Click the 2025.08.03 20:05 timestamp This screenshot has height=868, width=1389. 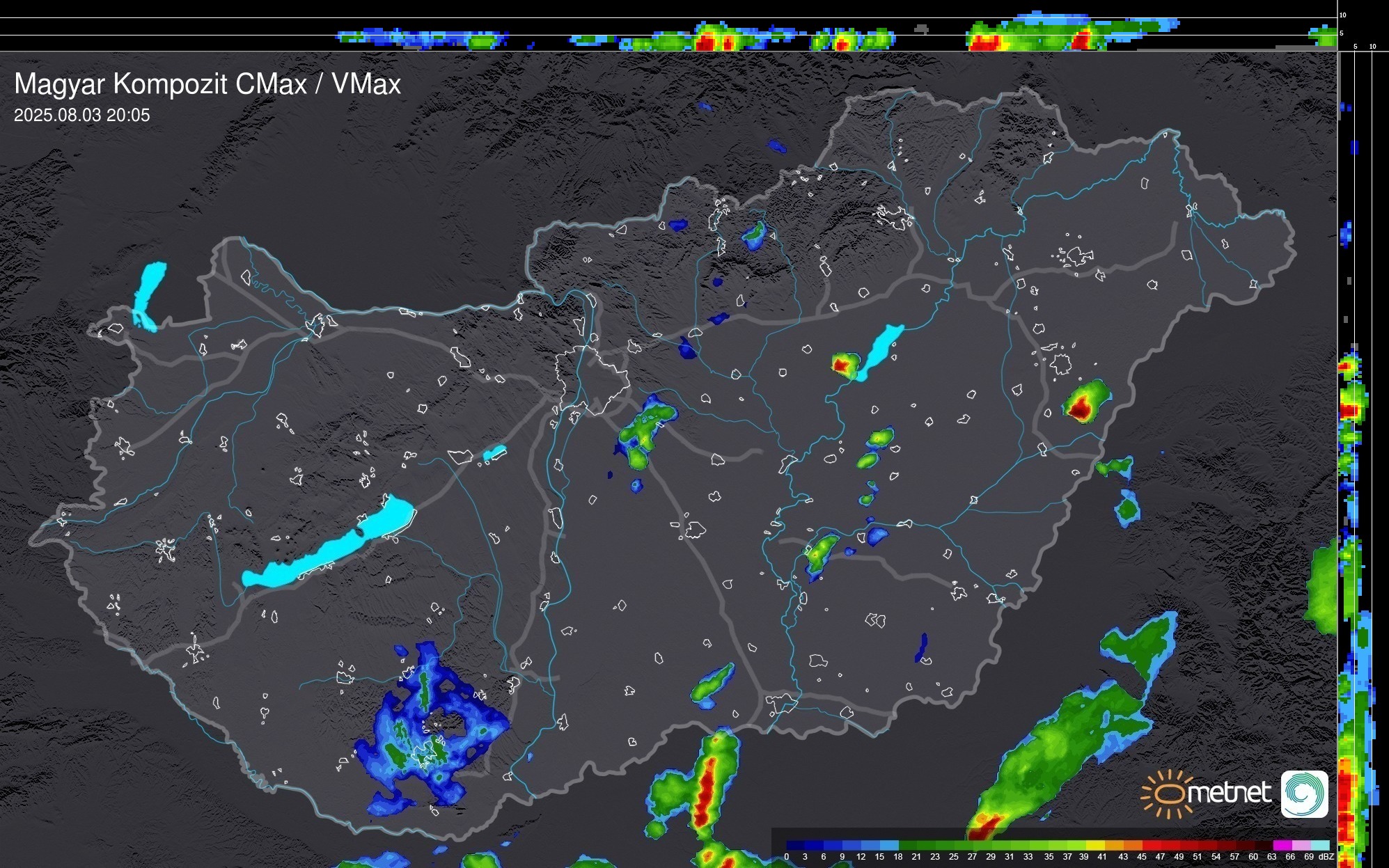pyautogui.click(x=81, y=116)
